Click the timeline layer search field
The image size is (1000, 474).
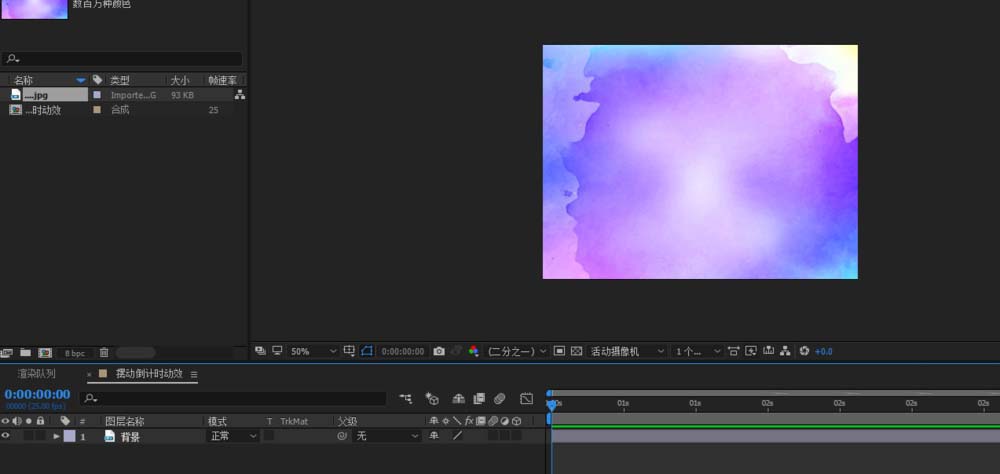pos(233,398)
